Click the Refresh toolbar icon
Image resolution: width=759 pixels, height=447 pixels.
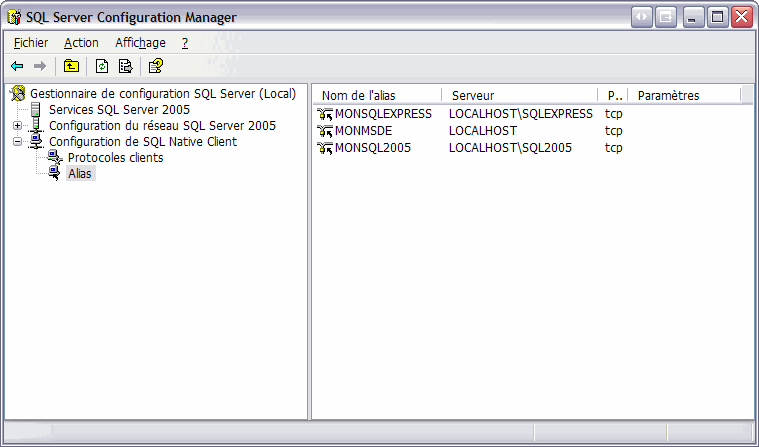(x=102, y=66)
